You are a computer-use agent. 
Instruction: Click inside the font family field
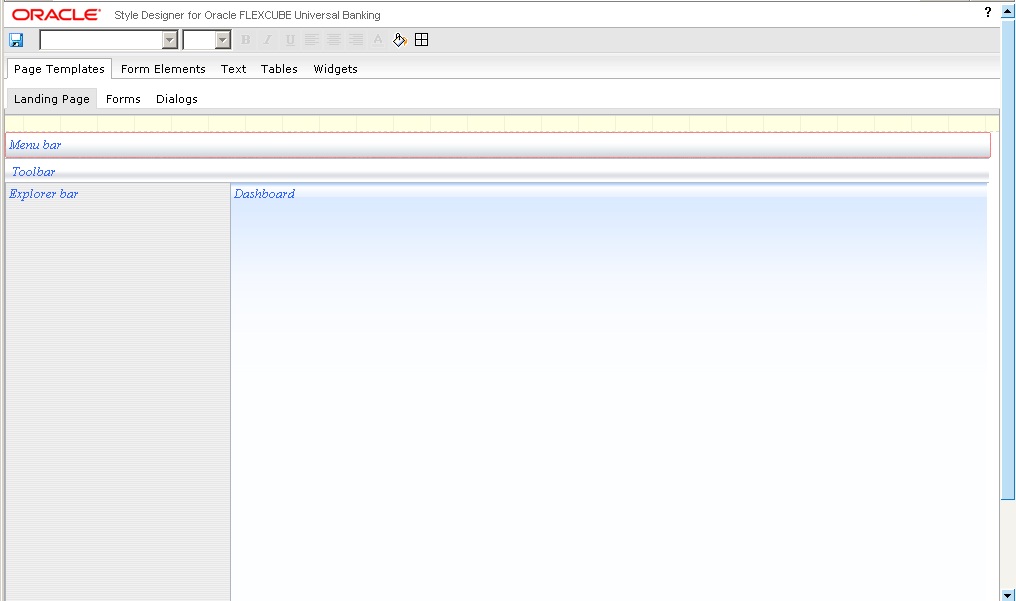point(101,40)
